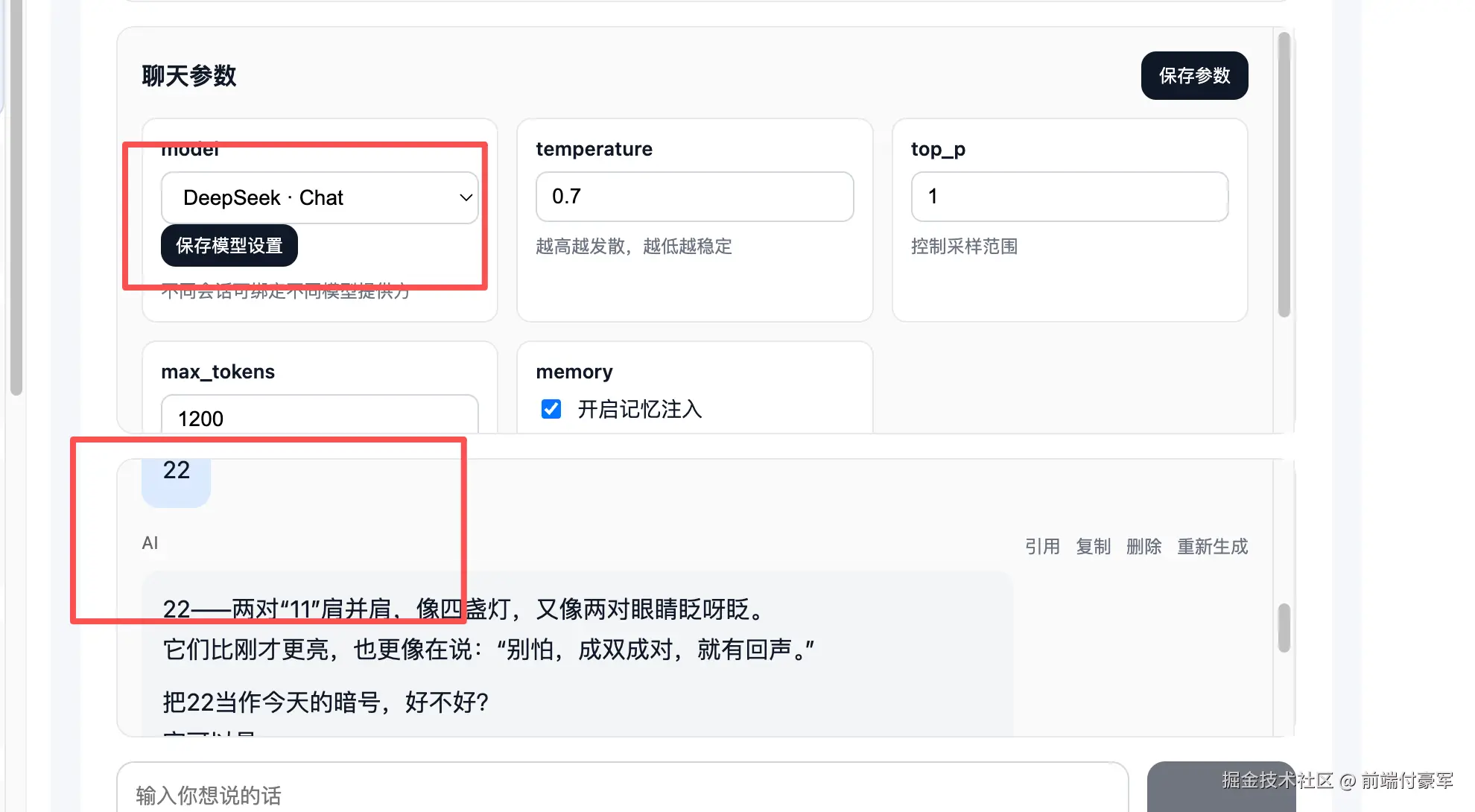Copy the AI message via 复制

1093,546
